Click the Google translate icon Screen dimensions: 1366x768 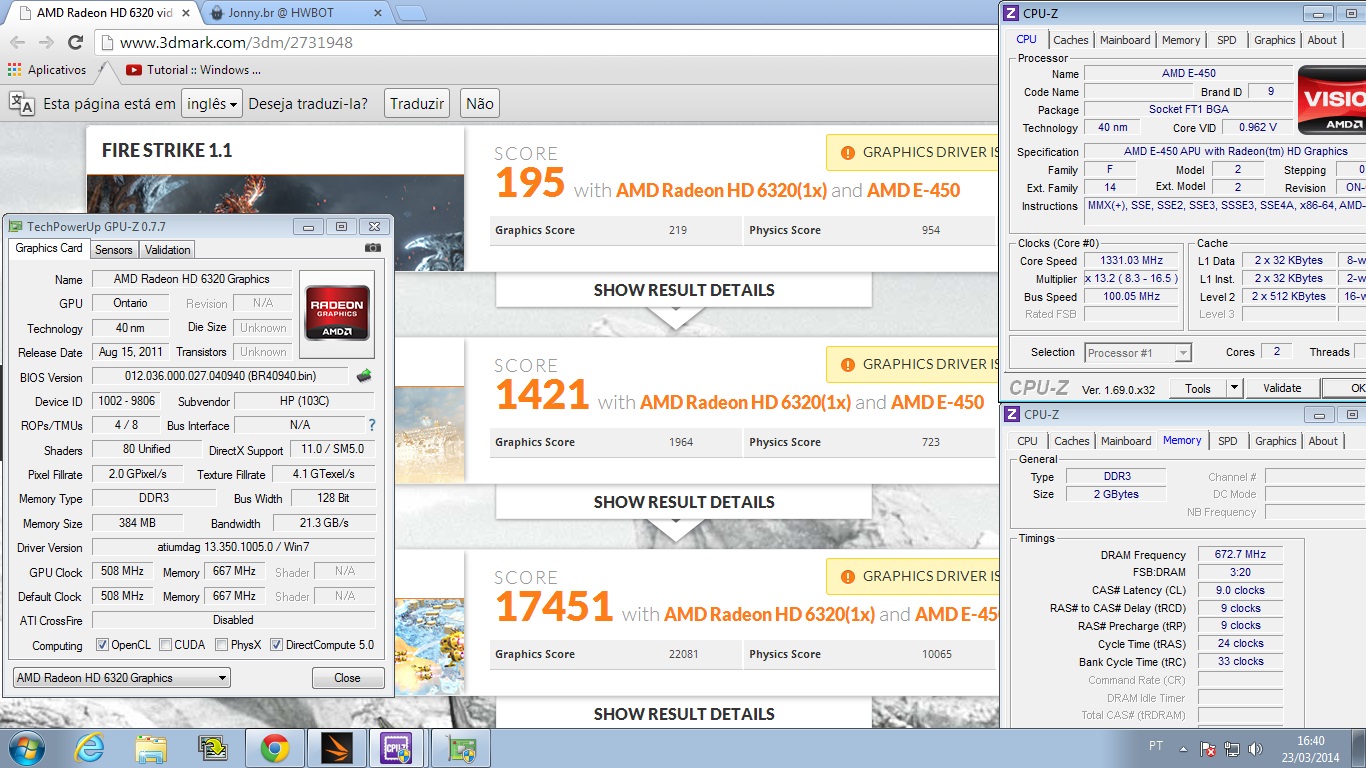22,103
